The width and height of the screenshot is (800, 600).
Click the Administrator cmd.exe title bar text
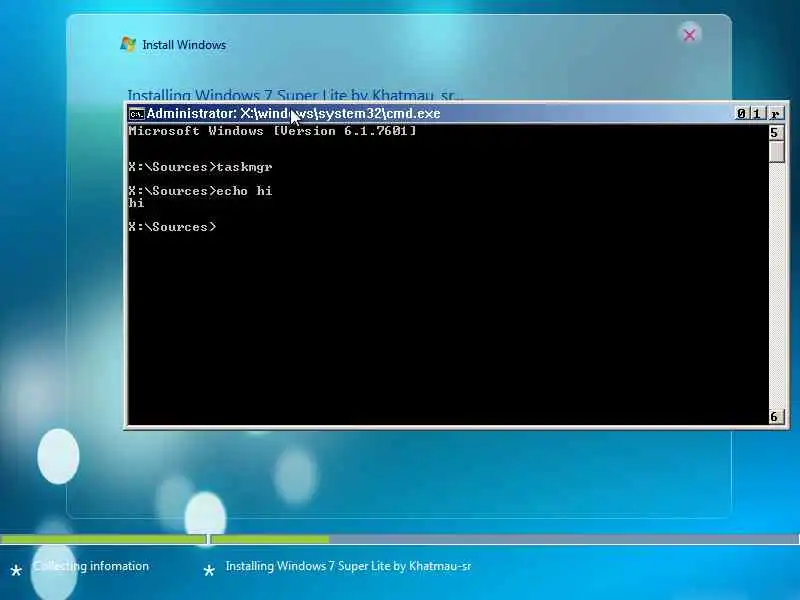coord(293,113)
